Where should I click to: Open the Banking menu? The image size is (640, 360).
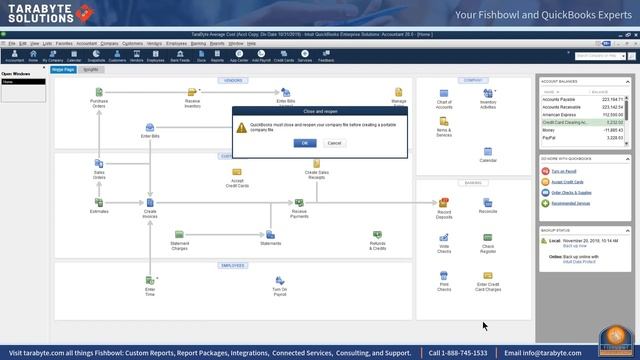click(x=198, y=43)
